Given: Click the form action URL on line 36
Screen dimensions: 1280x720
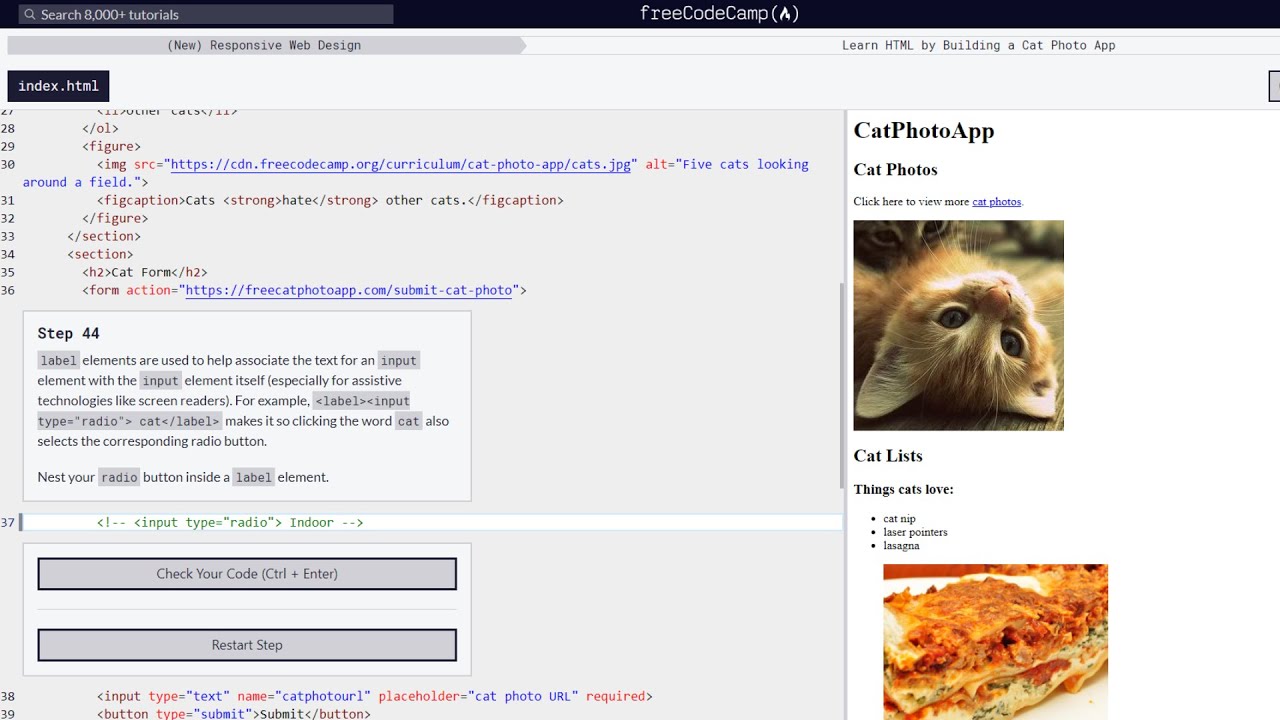Looking at the screenshot, I should [349, 290].
